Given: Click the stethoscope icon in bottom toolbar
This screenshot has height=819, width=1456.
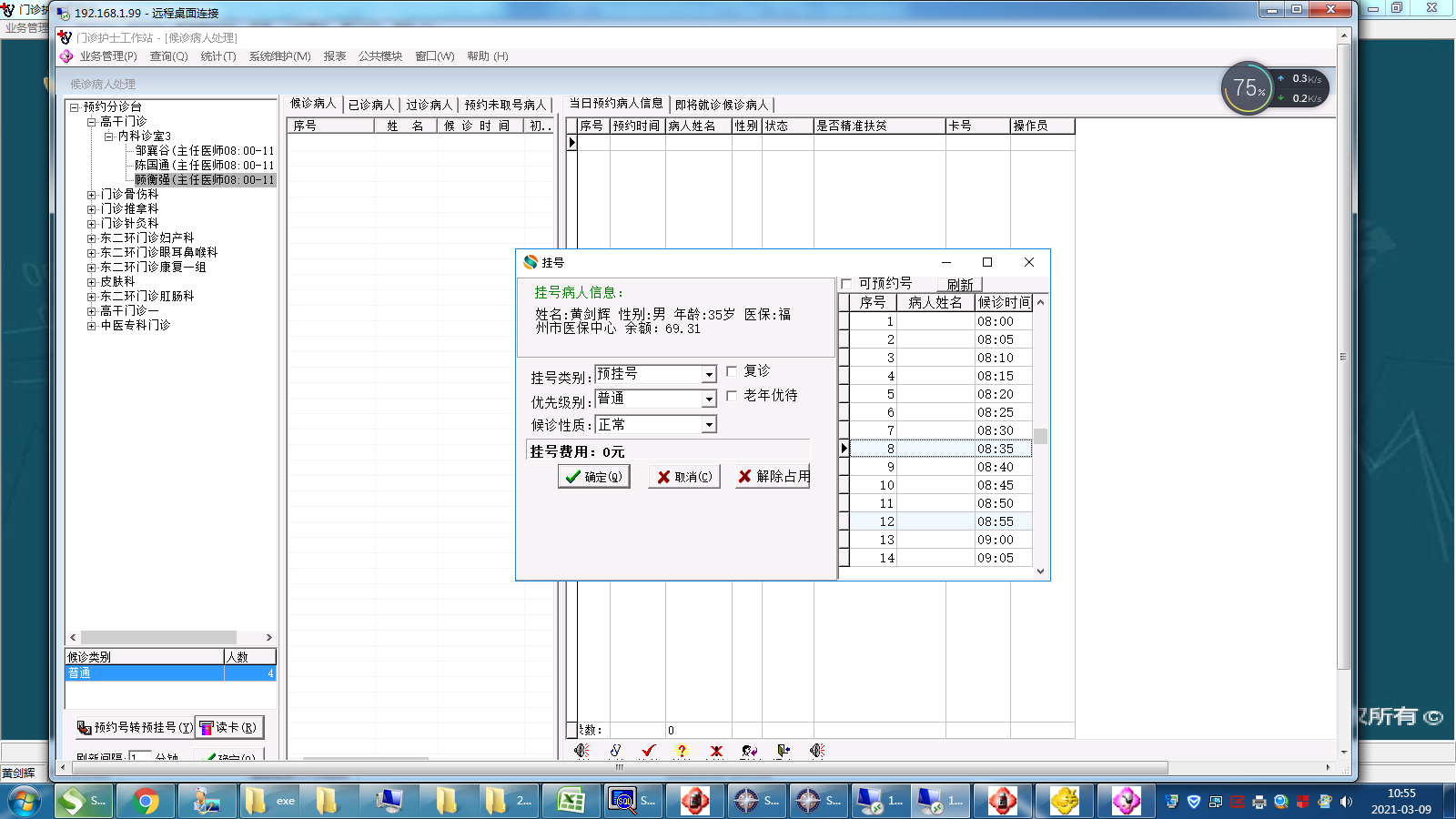Looking at the screenshot, I should click(x=615, y=751).
